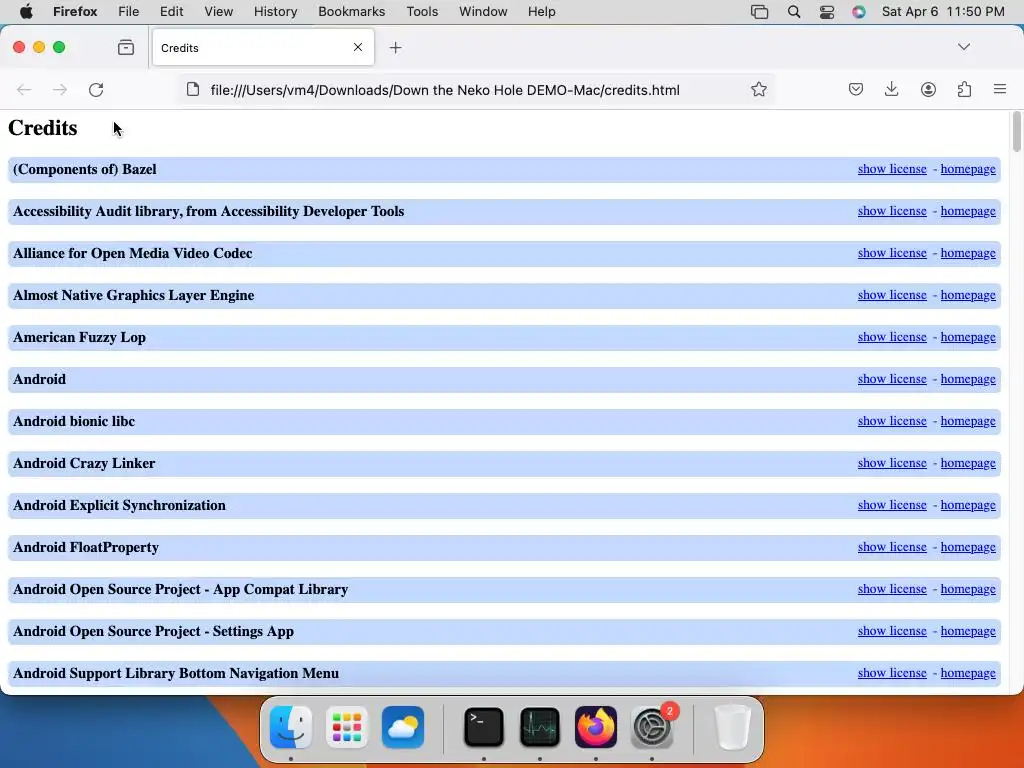Viewport: 1024px width, 768px height.
Task: Open the Almost Native Graphics Layer Engine homepage
Action: click(x=968, y=295)
